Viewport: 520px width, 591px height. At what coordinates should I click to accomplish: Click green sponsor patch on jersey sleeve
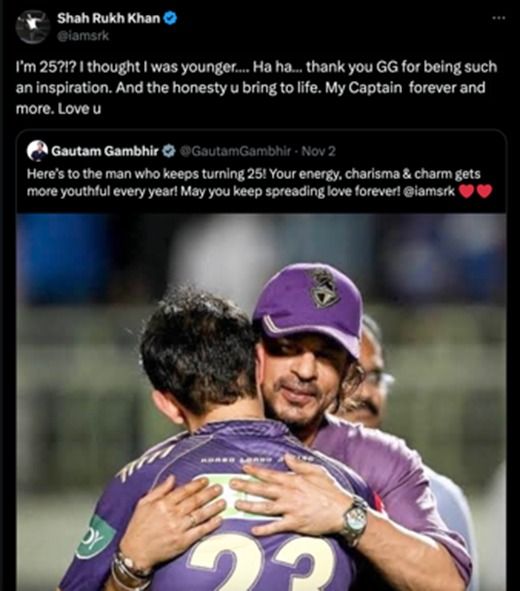click(x=95, y=538)
